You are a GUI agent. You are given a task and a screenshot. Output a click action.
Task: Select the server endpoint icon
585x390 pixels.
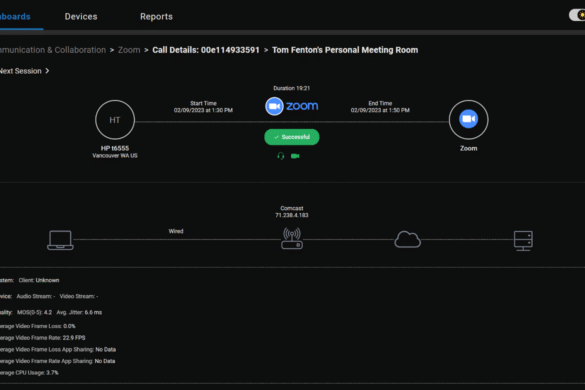[x=523, y=241]
